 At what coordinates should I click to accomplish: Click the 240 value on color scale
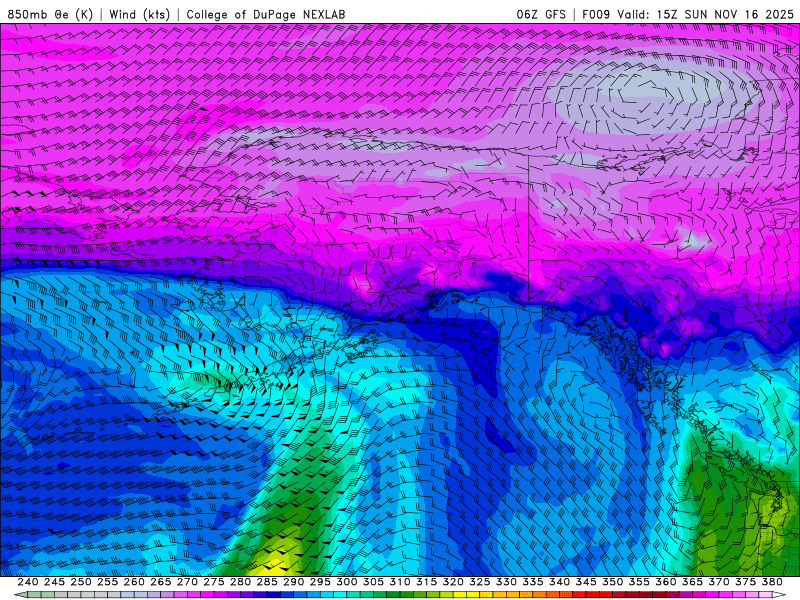[28, 582]
